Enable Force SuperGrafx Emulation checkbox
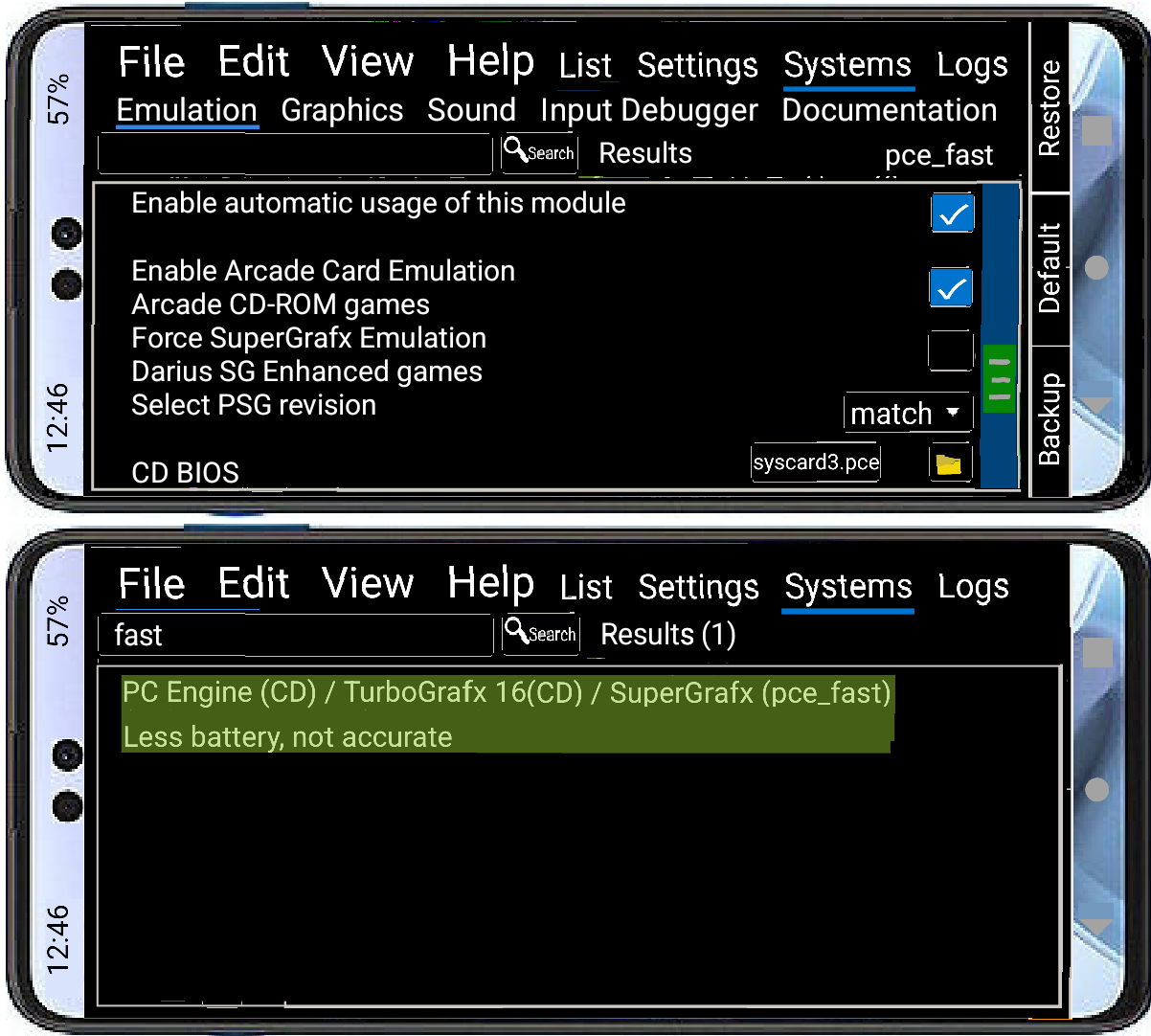The width and height of the screenshot is (1151, 1036). pyautogui.click(x=950, y=350)
